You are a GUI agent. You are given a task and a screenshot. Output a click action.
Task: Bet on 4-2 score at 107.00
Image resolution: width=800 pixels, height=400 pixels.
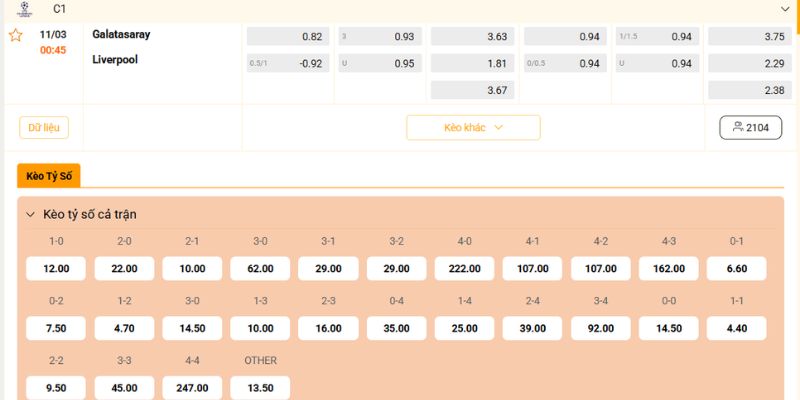pos(601,268)
